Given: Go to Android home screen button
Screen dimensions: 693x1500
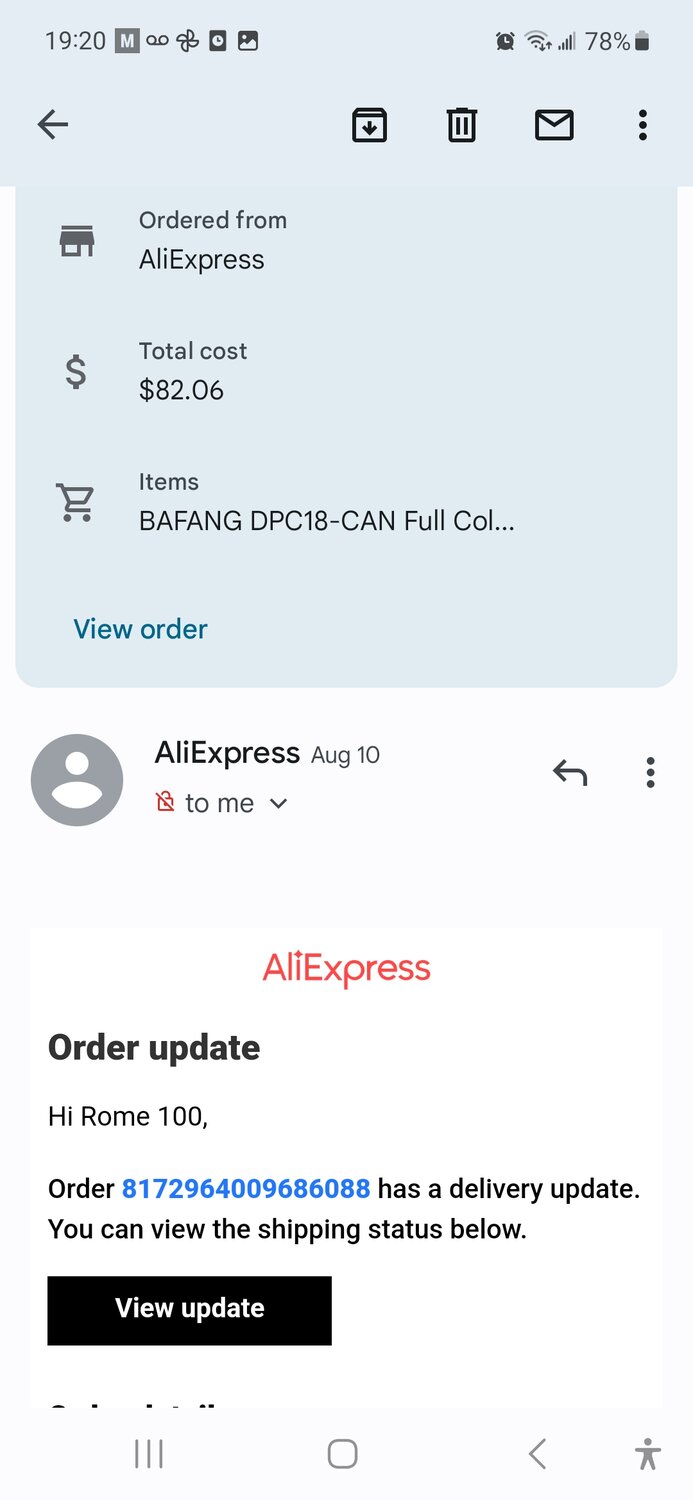Looking at the screenshot, I should (x=343, y=1454).
